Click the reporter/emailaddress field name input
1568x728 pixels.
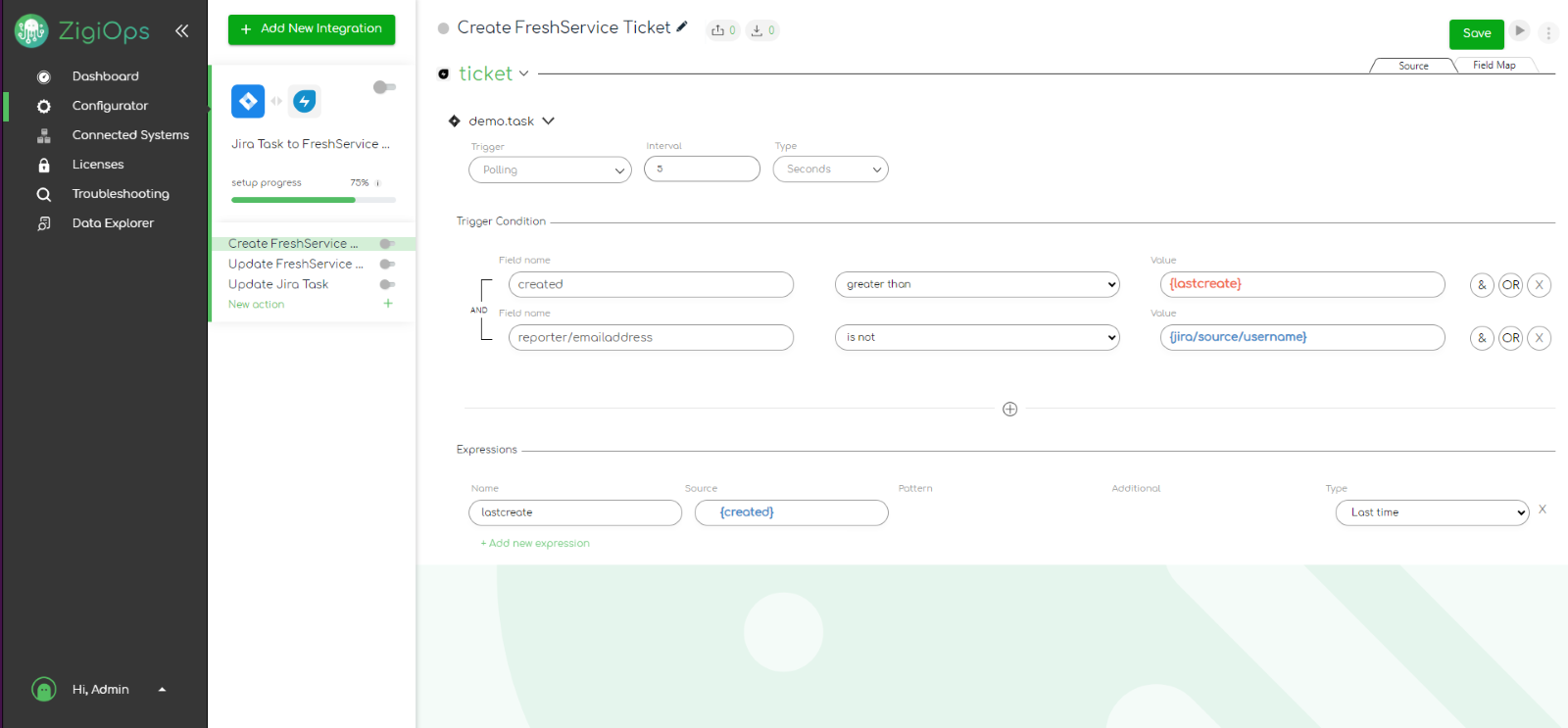point(651,337)
